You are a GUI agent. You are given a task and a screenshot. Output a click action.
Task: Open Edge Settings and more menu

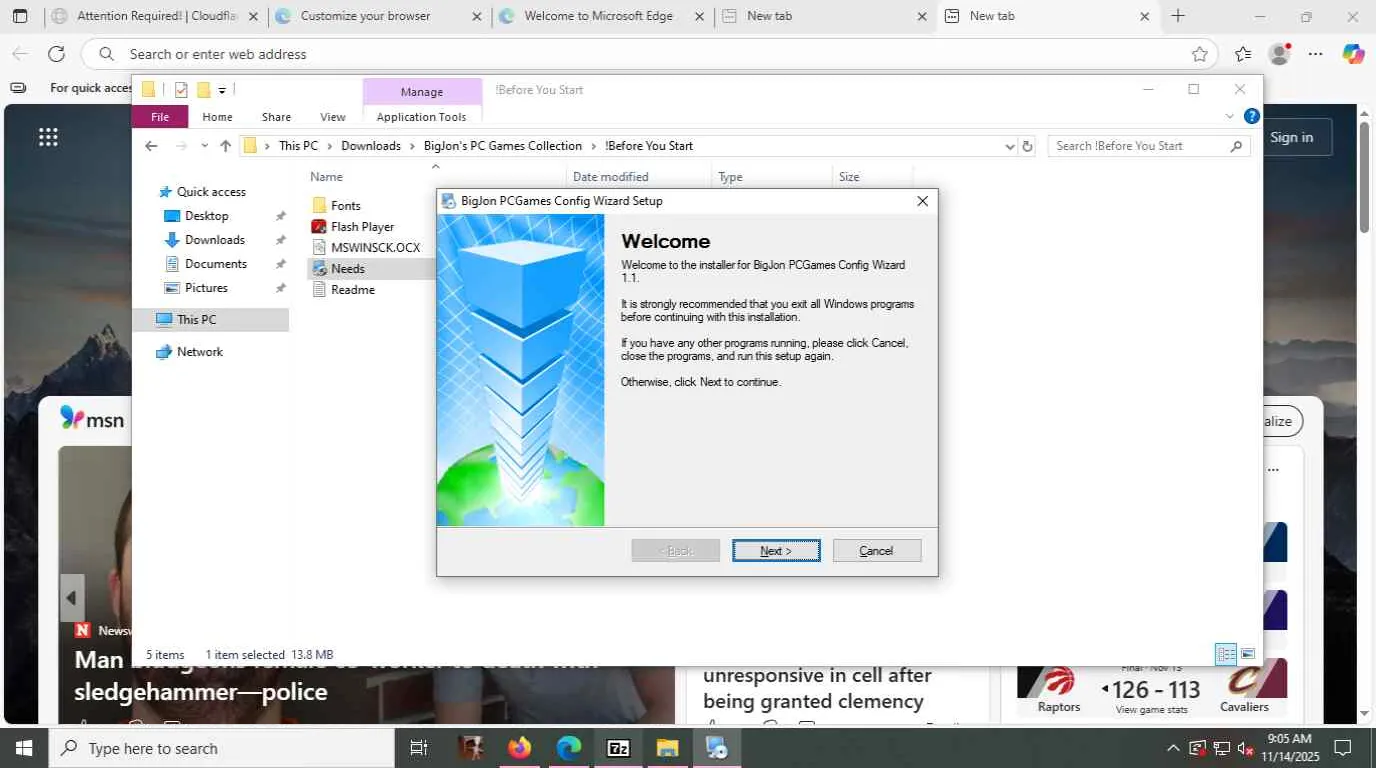(x=1315, y=54)
